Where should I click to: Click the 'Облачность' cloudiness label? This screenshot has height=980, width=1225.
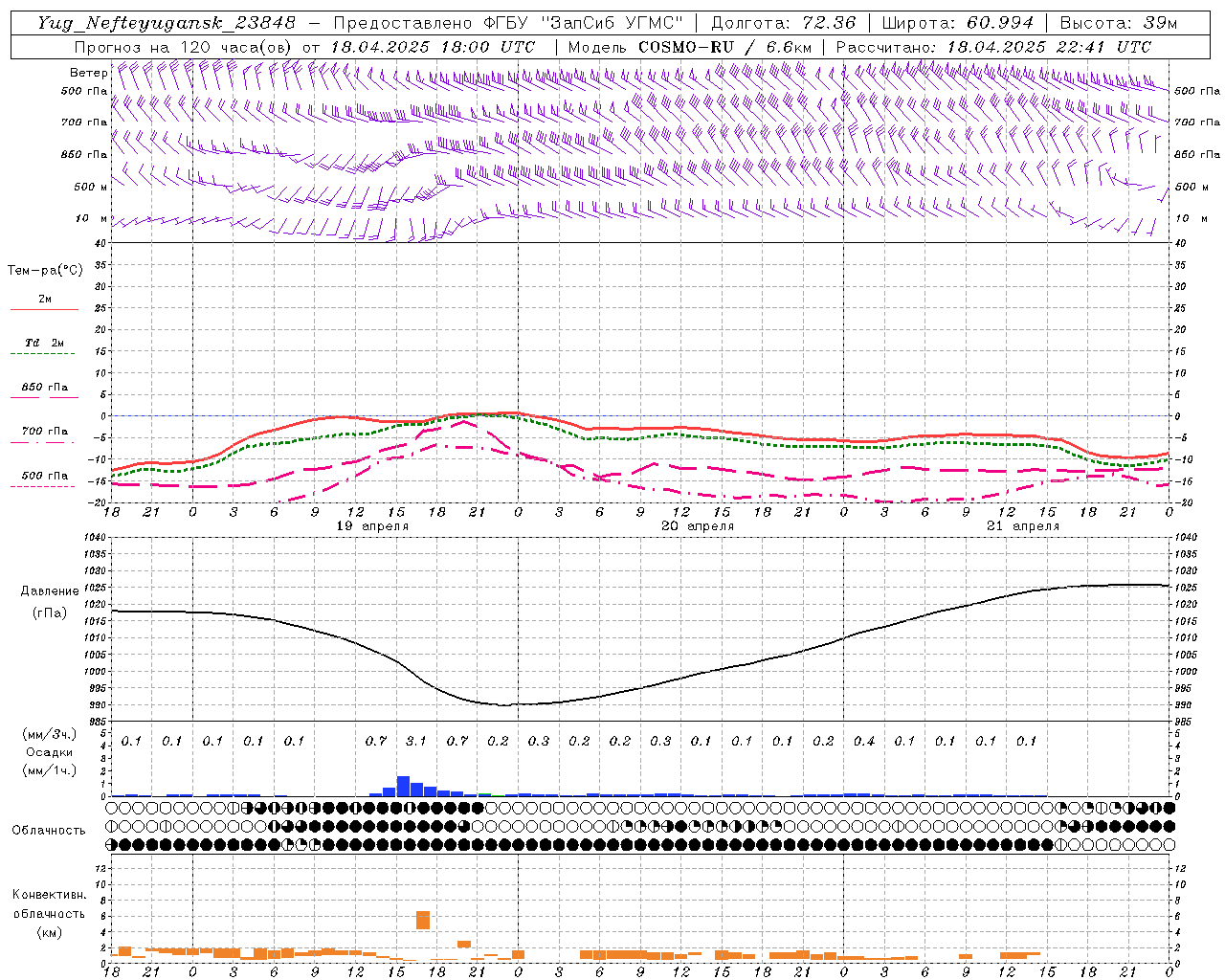(x=49, y=831)
